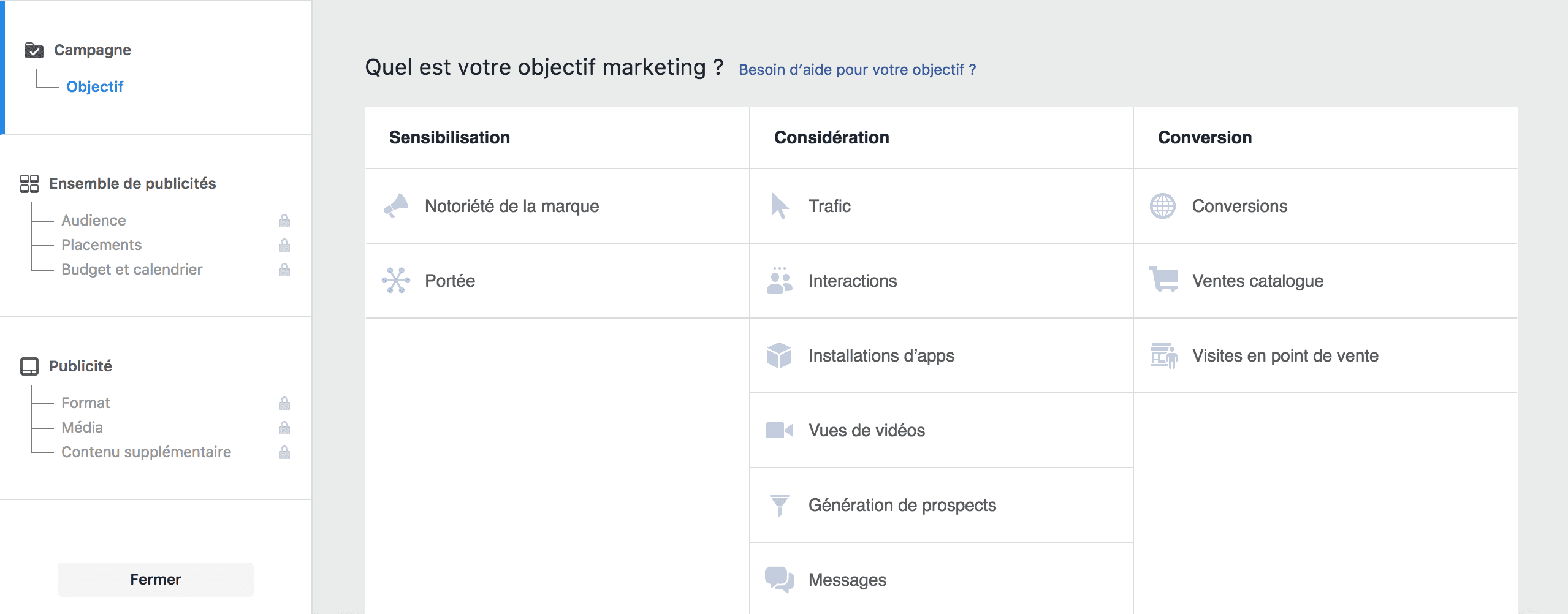The image size is (1568, 614).
Task: Click the Génération de prospects funnel icon
Action: pos(780,506)
